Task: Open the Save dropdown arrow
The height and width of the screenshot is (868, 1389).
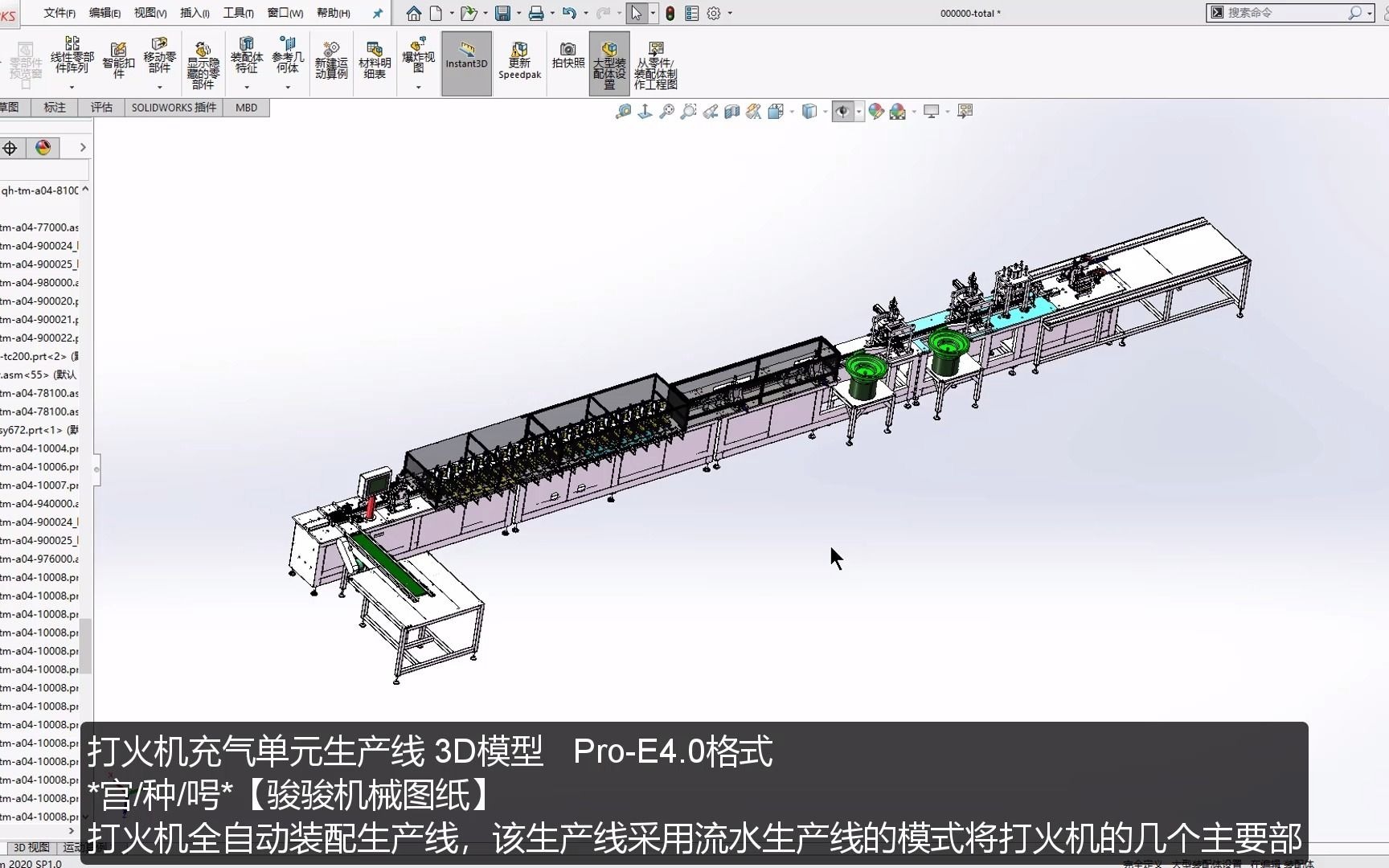Action: [x=518, y=13]
